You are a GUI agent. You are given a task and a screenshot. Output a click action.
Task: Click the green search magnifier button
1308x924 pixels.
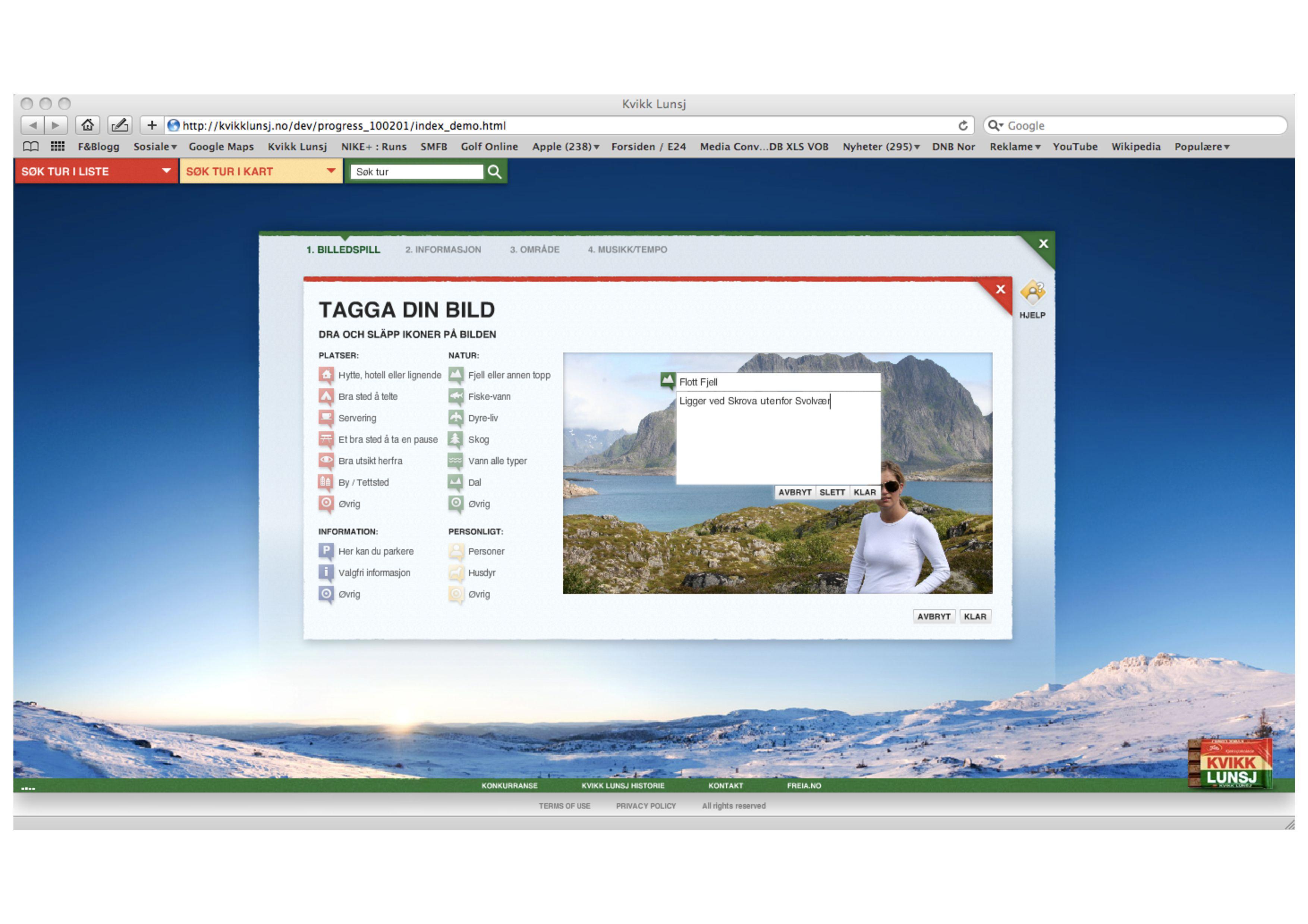494,172
